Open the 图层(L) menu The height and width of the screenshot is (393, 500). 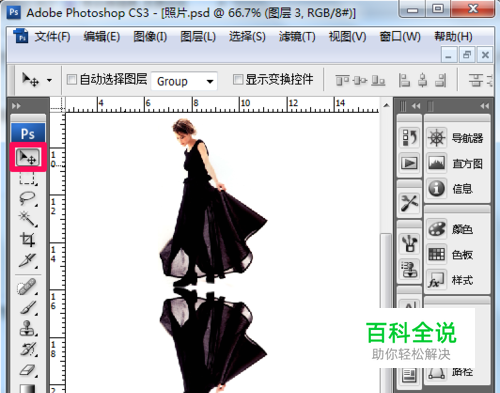[198, 36]
